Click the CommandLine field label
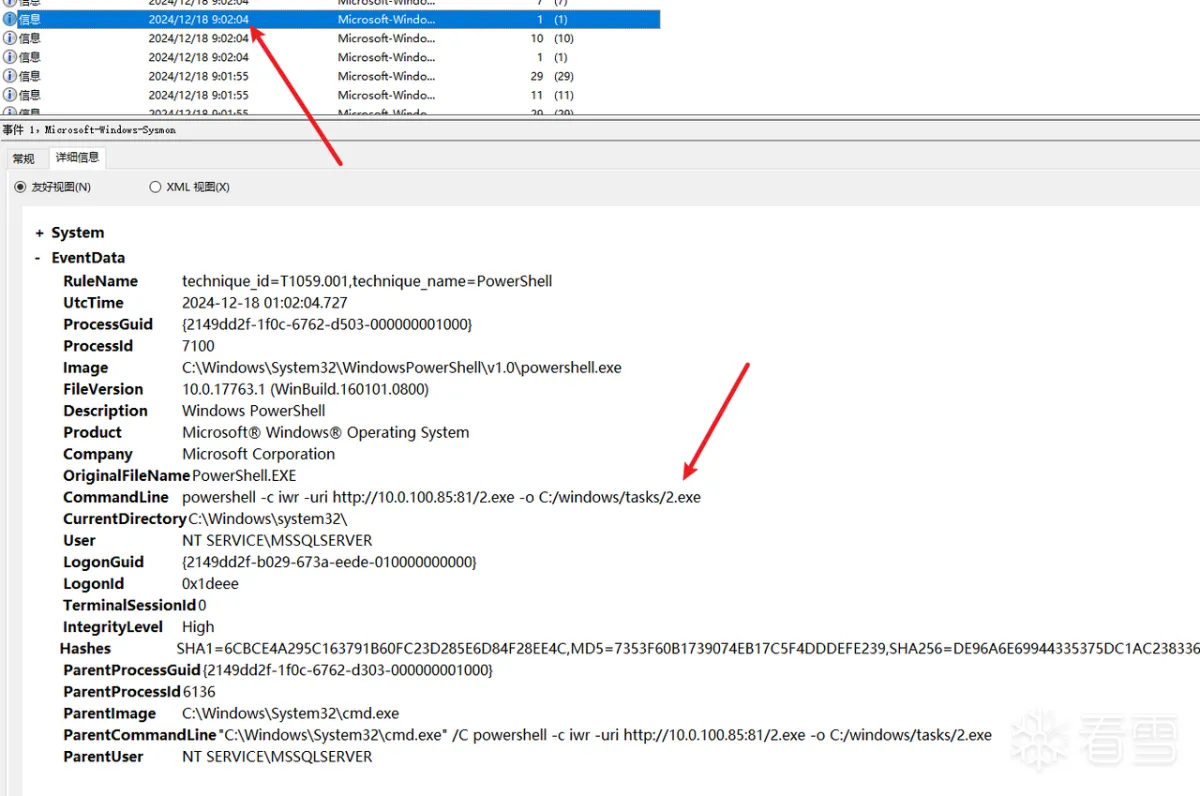This screenshot has height=796, width=1200. pyautogui.click(x=116, y=497)
